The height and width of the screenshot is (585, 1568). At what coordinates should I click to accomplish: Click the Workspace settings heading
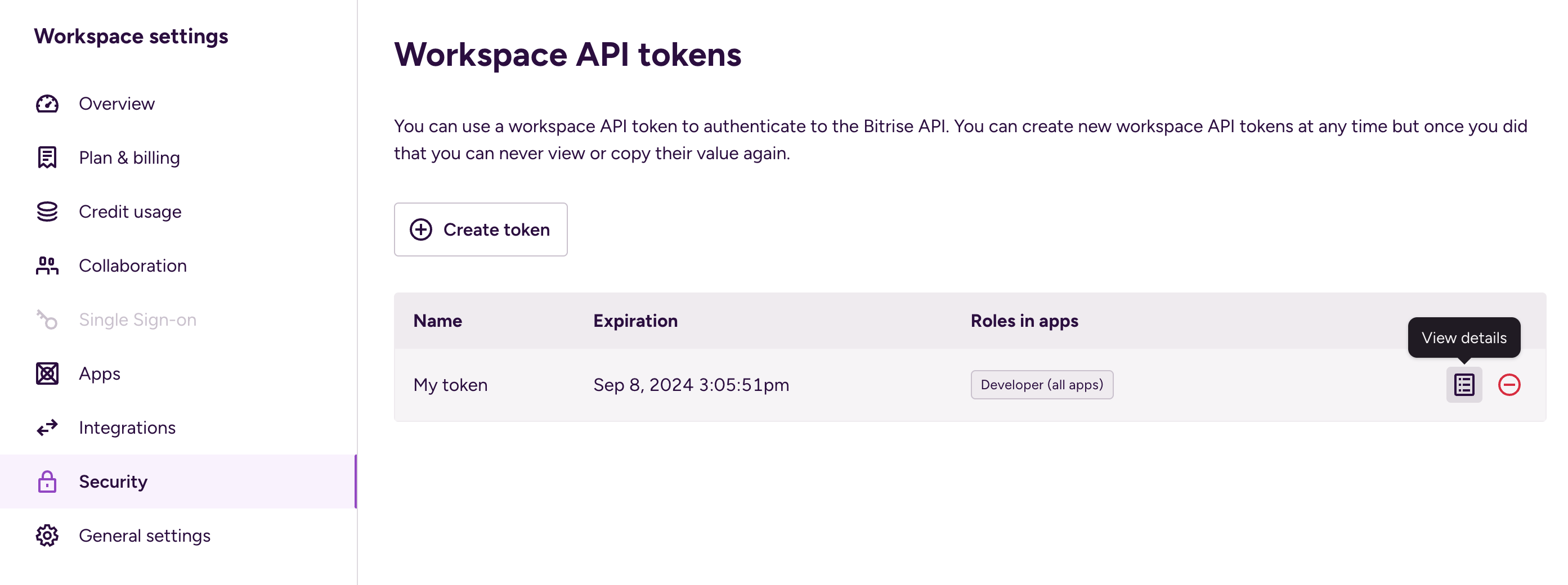132,36
